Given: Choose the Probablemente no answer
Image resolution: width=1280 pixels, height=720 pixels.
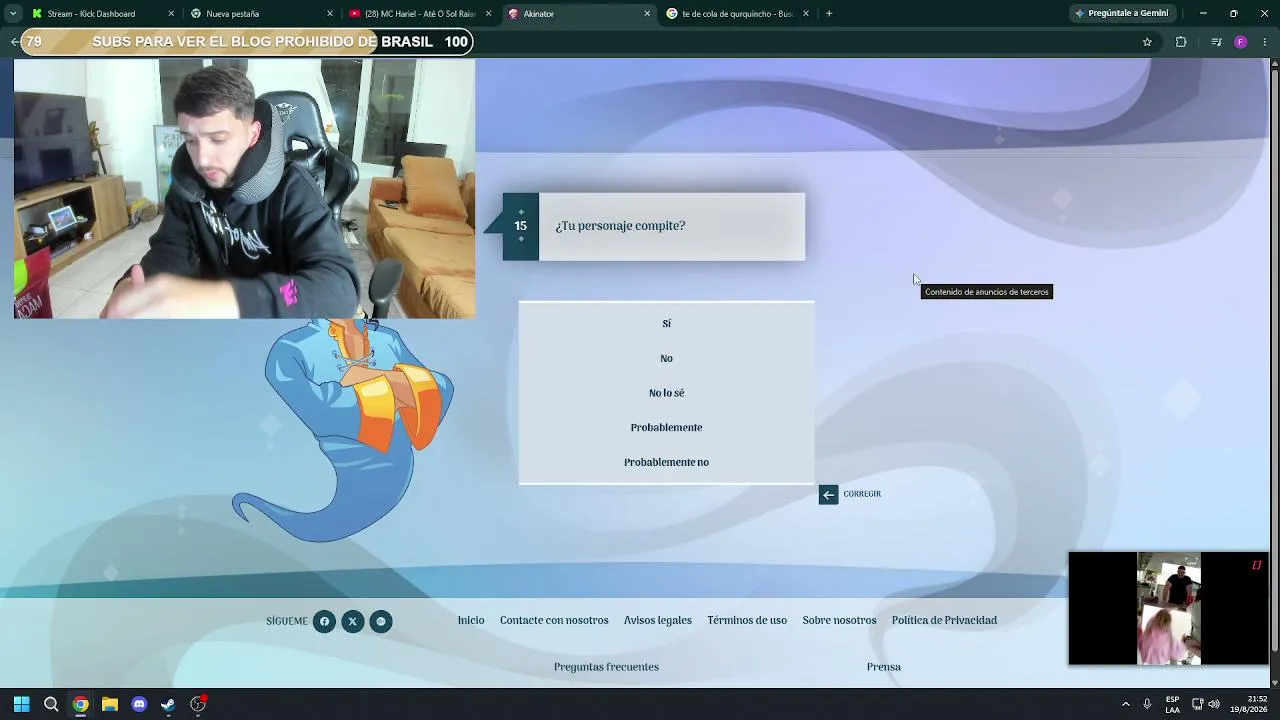Looking at the screenshot, I should coord(666,462).
